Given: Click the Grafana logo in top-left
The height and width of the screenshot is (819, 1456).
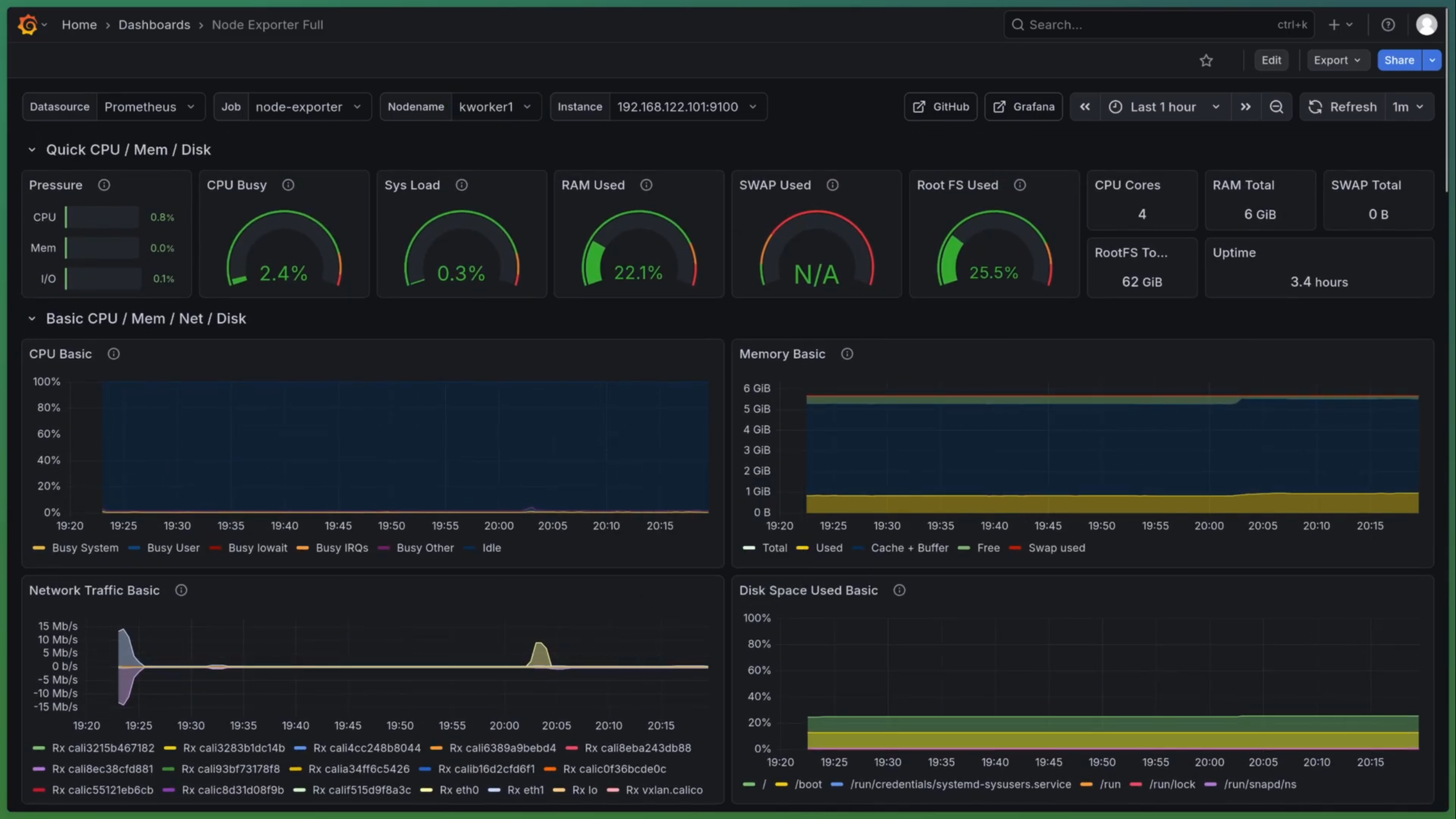Looking at the screenshot, I should tap(27, 24).
